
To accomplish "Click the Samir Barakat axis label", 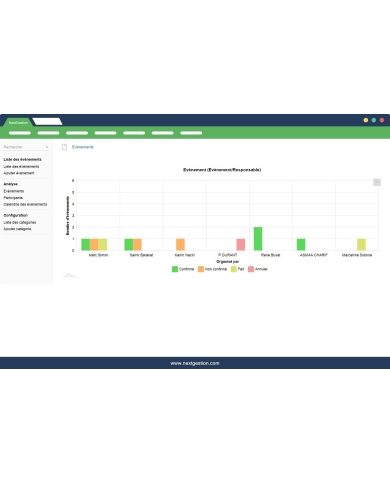I will 141,255.
